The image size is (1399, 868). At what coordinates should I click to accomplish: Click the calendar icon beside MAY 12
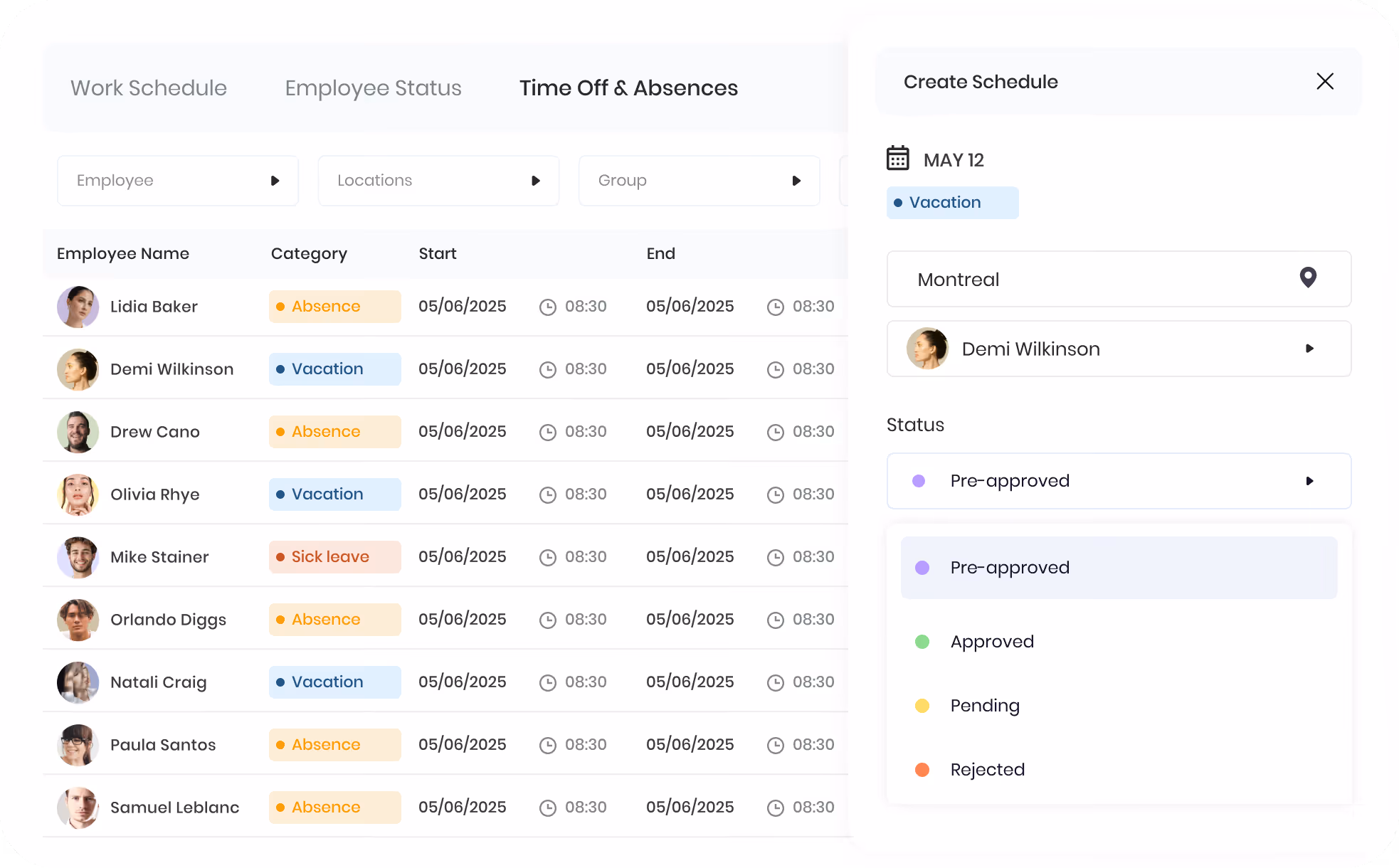(897, 158)
